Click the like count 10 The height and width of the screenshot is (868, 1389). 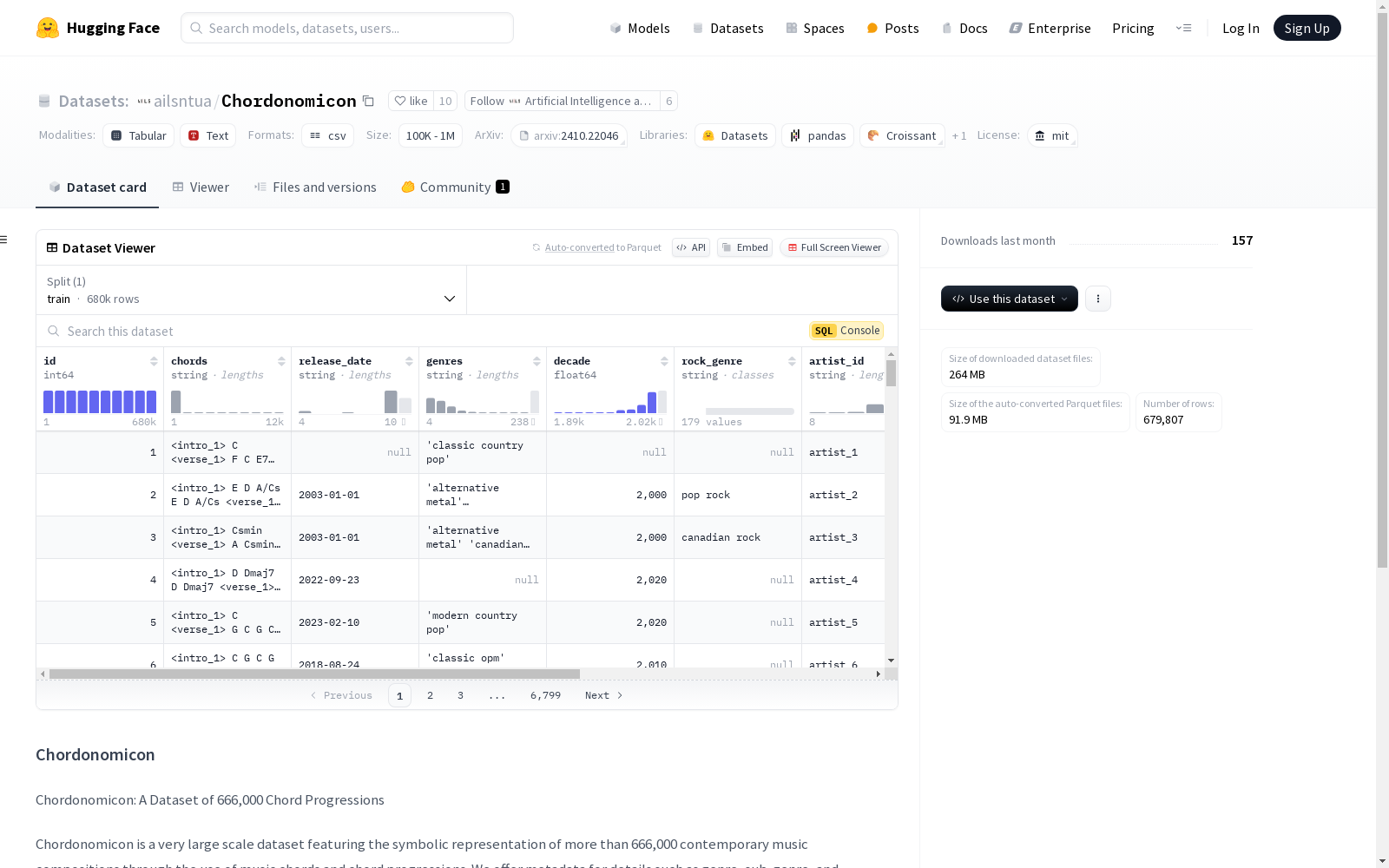click(445, 101)
